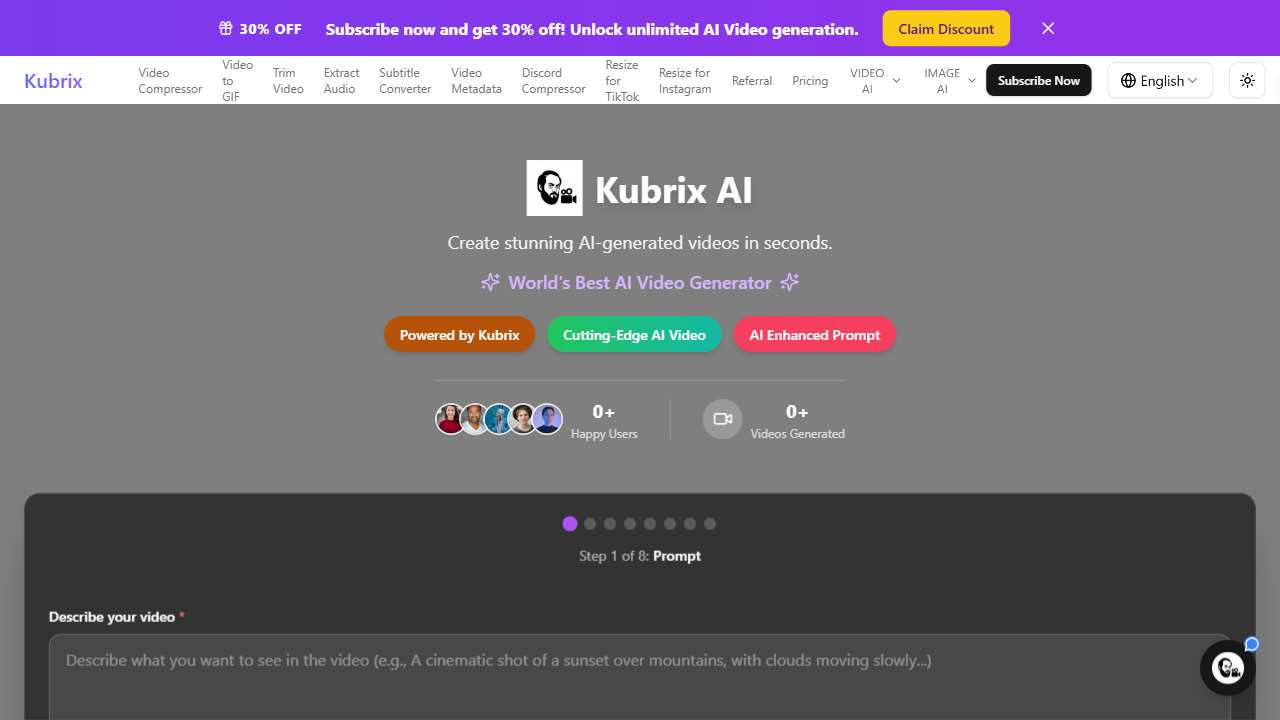Click the Kubrix AI clapperboard logo
Image resolution: width=1280 pixels, height=720 pixels.
[554, 188]
